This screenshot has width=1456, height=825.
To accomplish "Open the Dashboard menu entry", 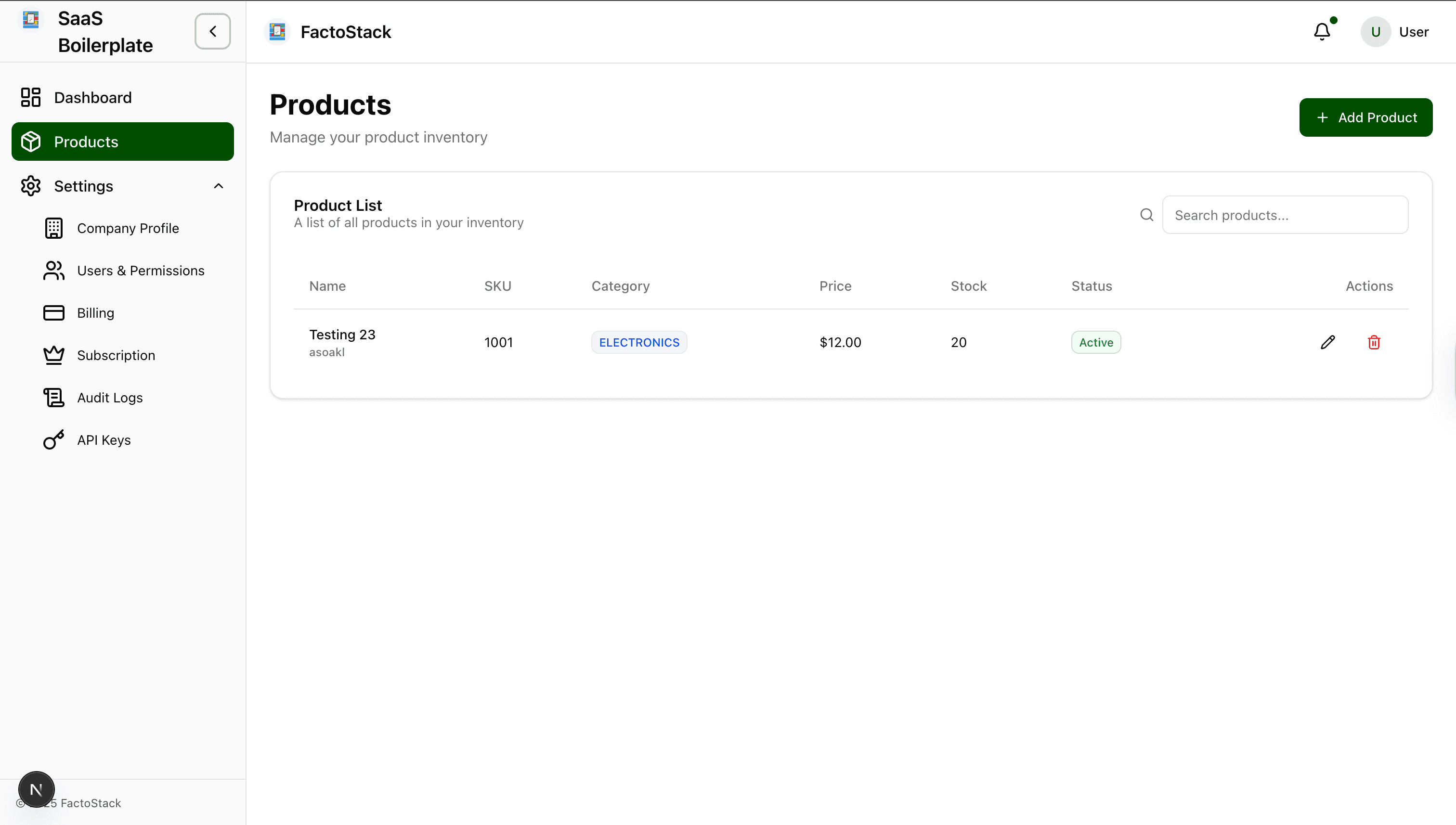I will [x=93, y=97].
